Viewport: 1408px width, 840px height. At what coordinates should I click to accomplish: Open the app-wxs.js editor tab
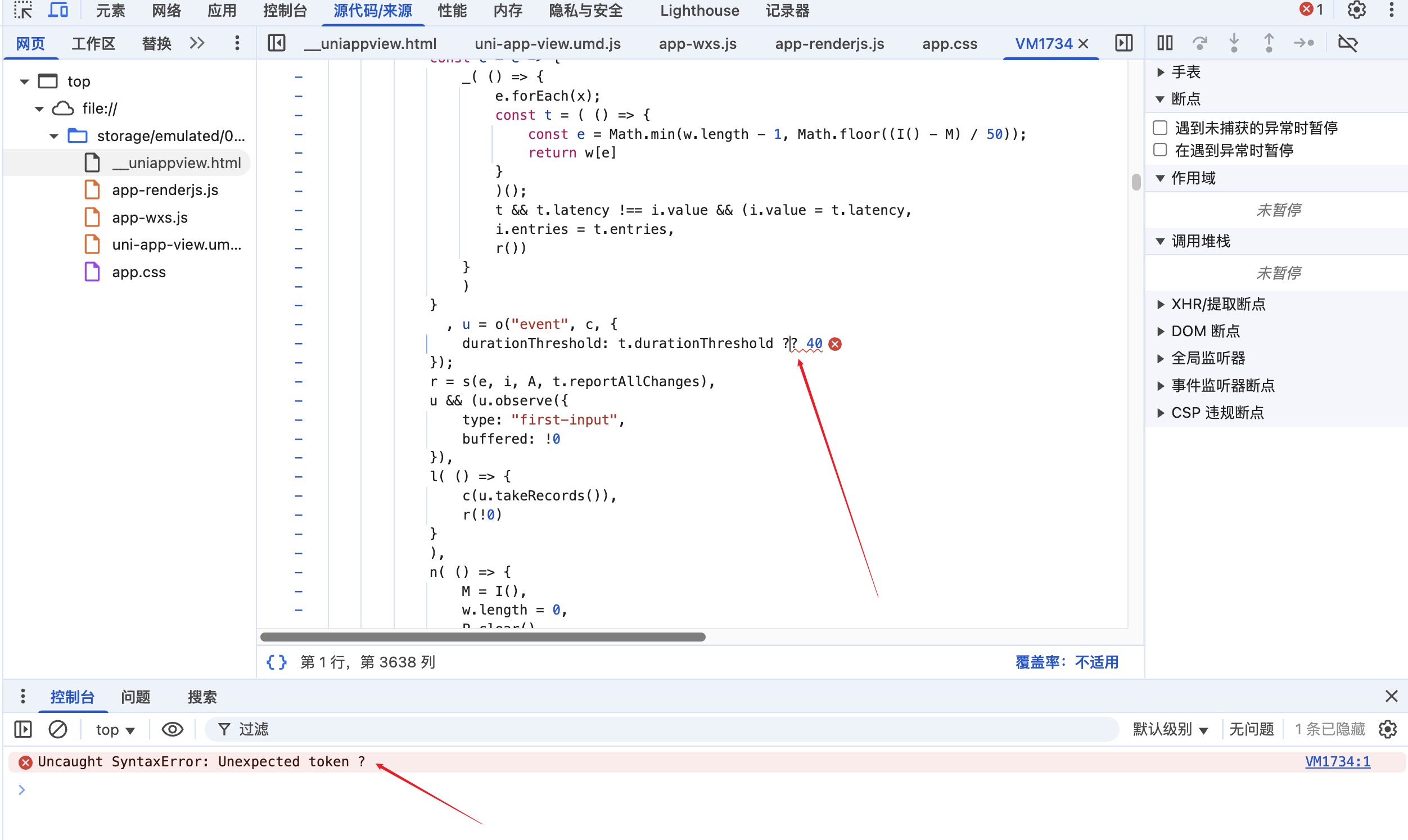point(697,44)
